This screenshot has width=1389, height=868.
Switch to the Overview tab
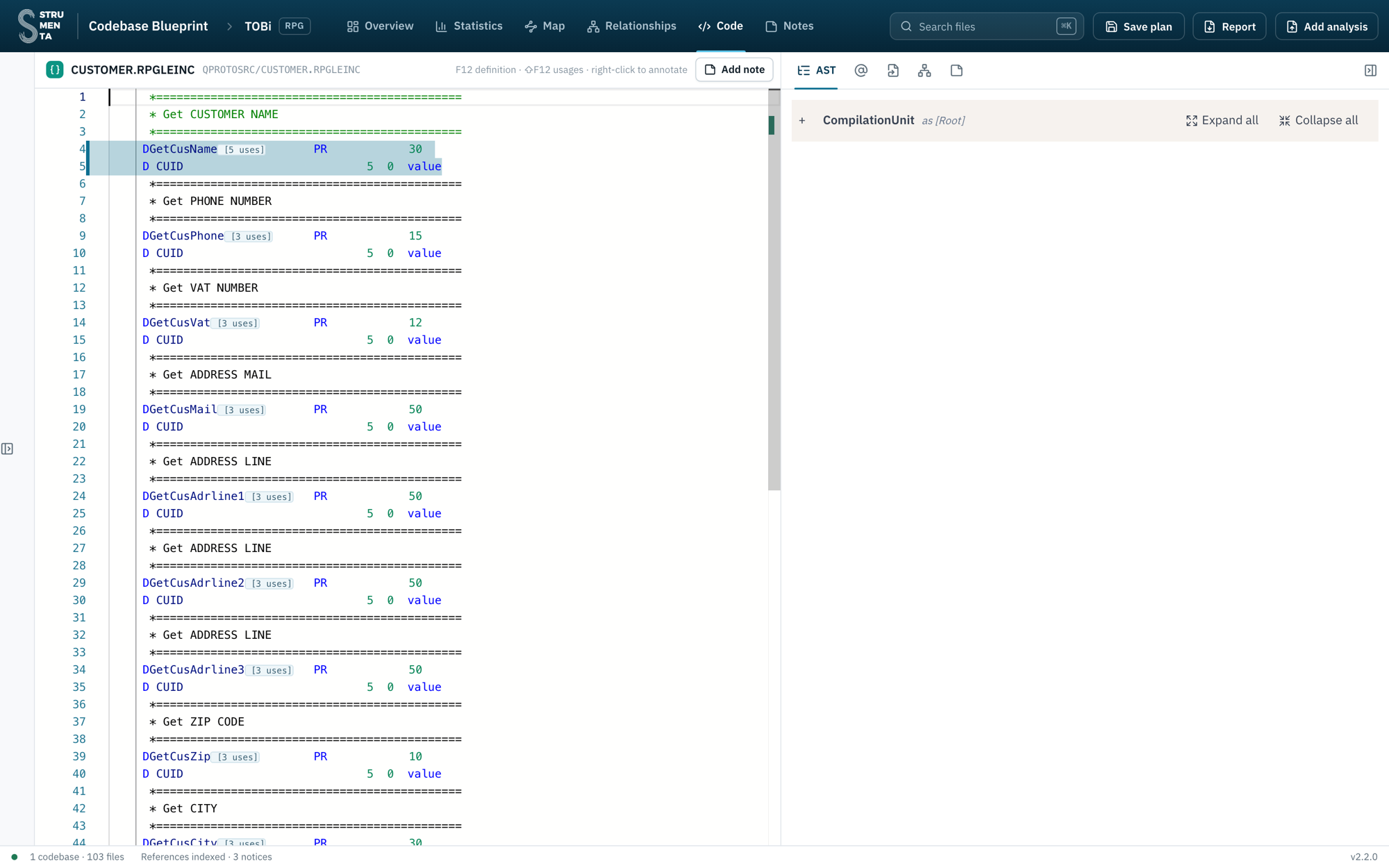[380, 26]
